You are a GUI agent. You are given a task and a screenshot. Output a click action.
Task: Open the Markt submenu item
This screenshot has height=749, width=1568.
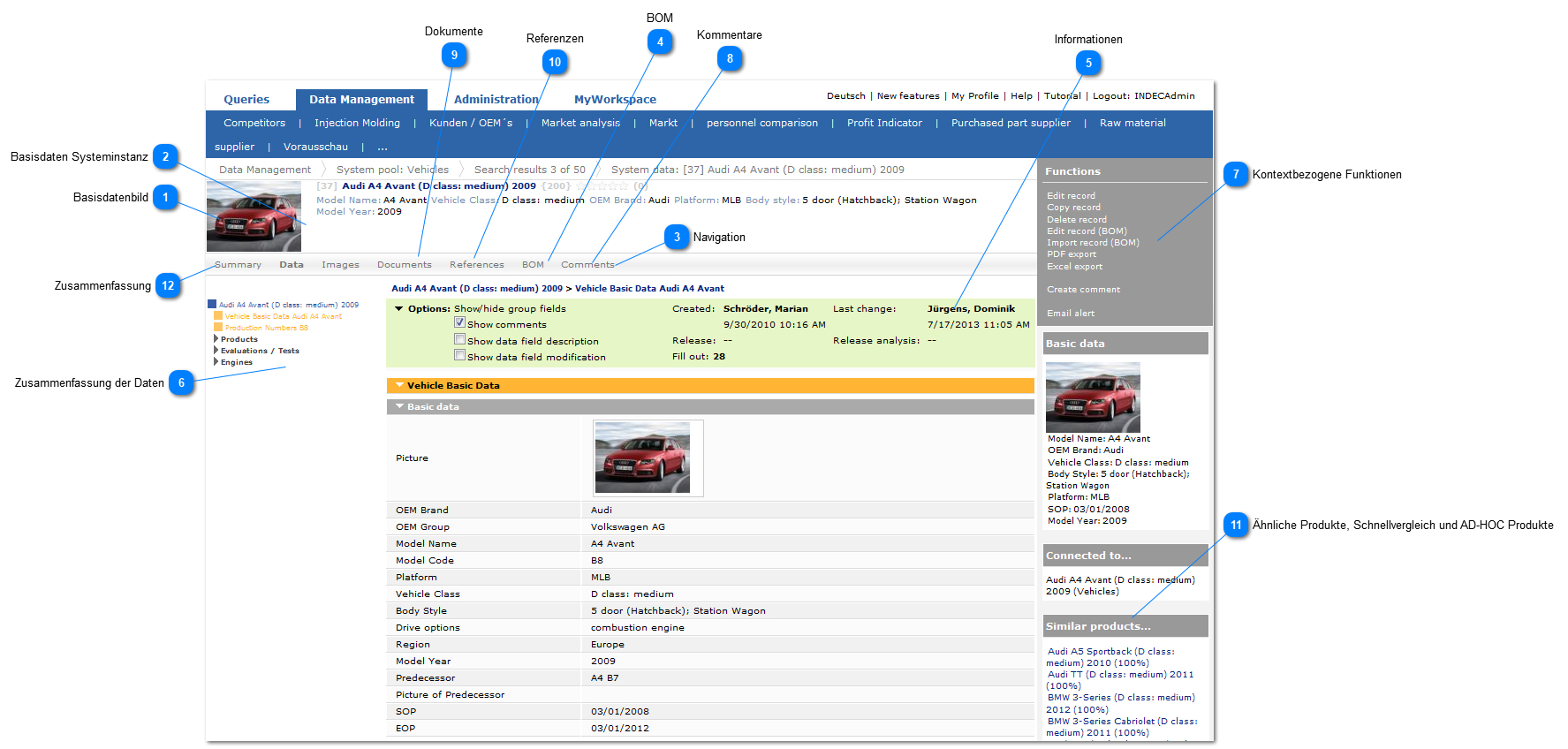click(x=663, y=123)
